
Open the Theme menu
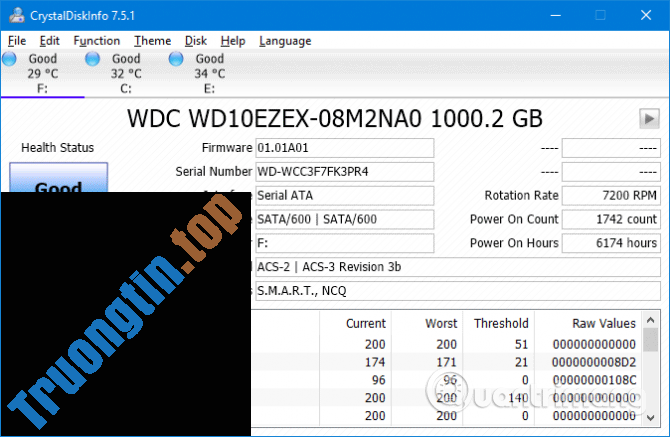pos(153,41)
